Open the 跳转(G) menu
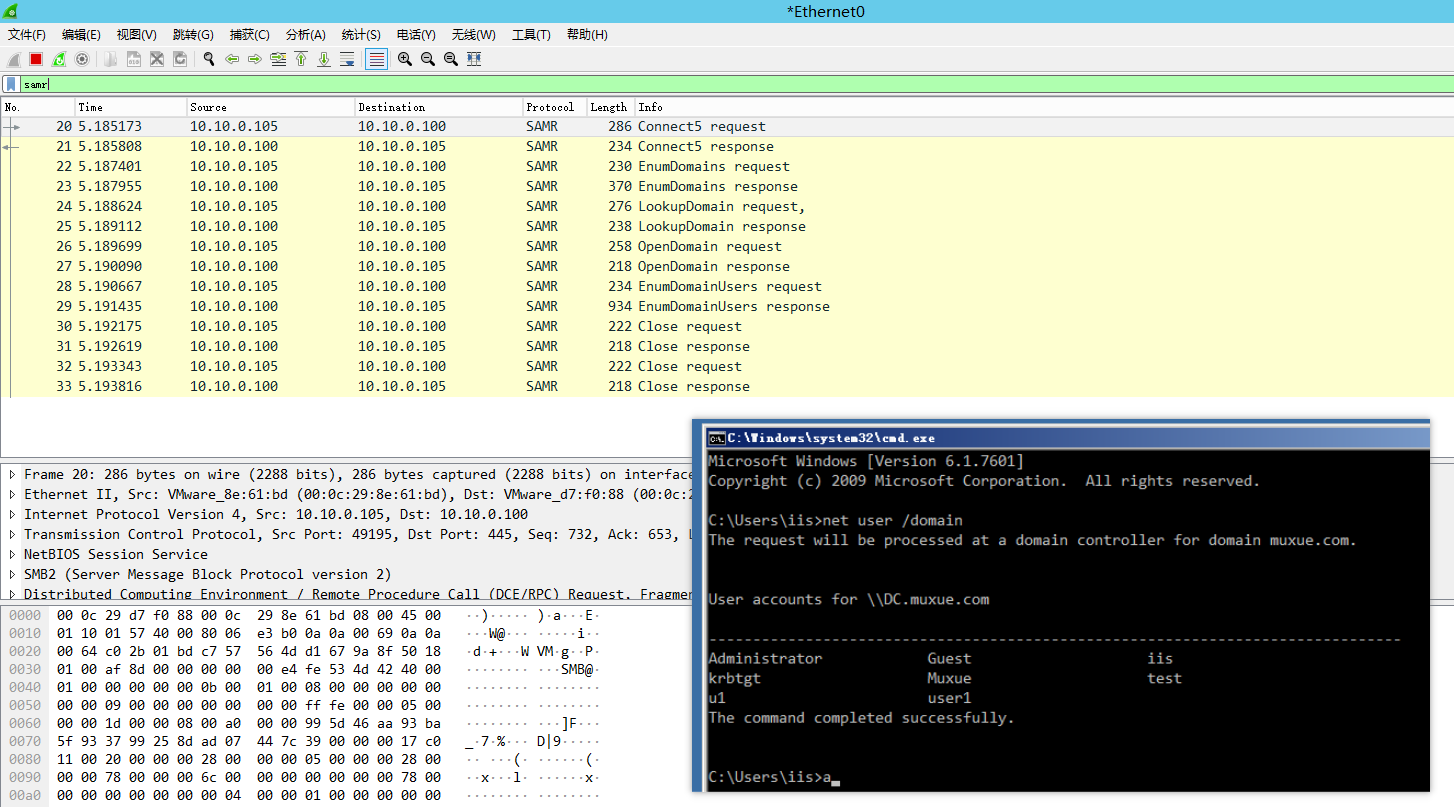This screenshot has width=1454, height=807. point(193,35)
